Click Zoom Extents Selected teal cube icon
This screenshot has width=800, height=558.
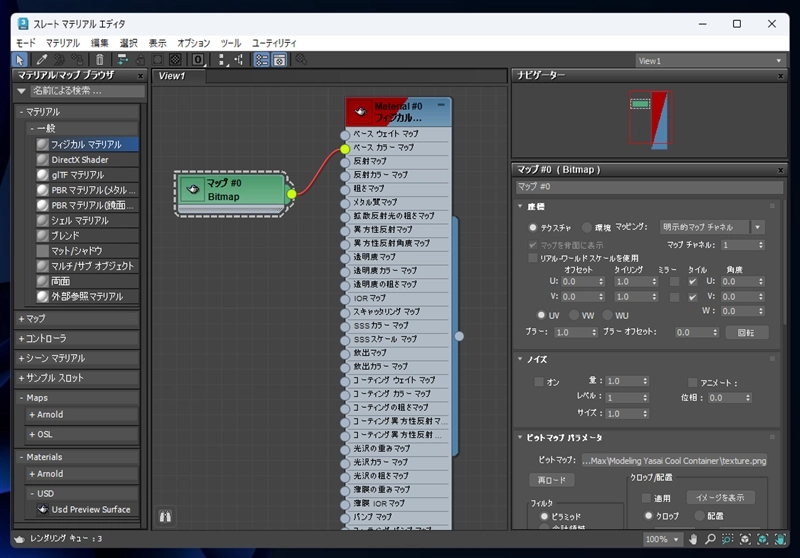coord(763,539)
